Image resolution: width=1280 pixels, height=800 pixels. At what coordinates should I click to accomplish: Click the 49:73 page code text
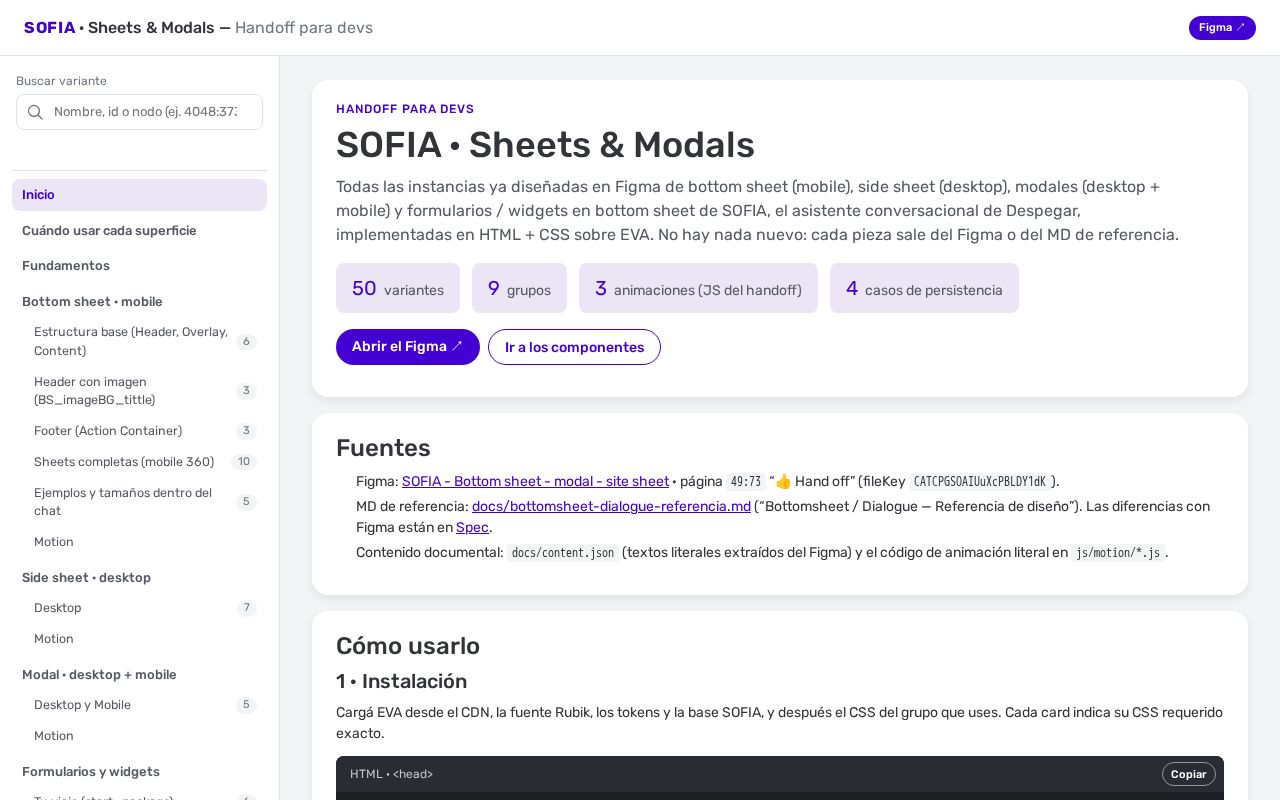click(x=746, y=482)
